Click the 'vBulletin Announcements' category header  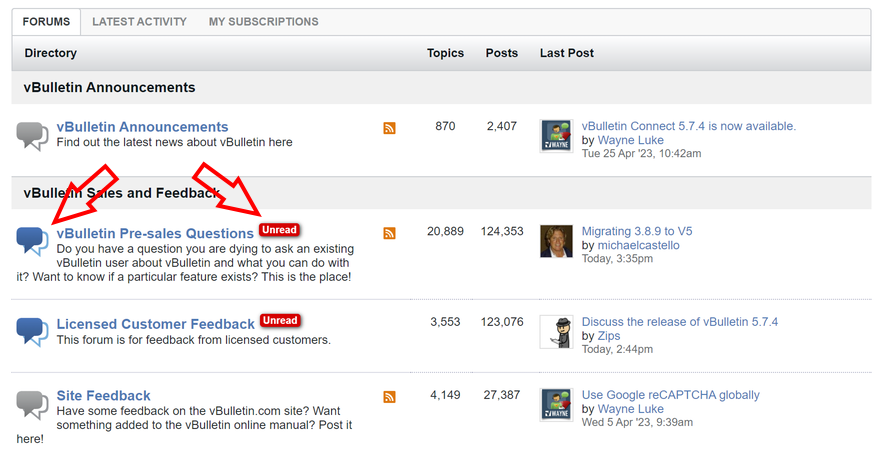click(x=109, y=88)
